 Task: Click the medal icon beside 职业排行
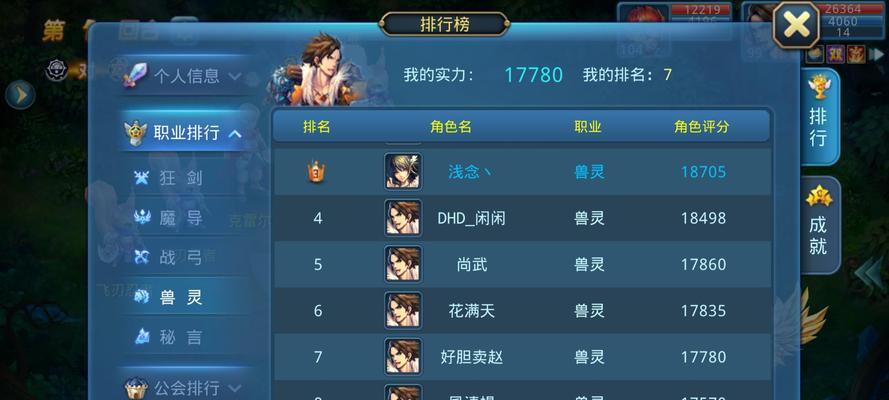(x=136, y=133)
